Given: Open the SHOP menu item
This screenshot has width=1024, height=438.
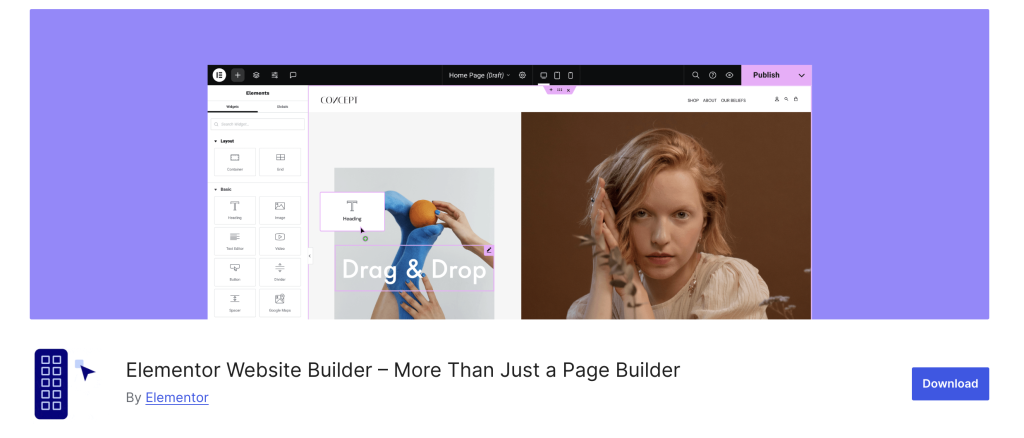Looking at the screenshot, I should pyautogui.click(x=693, y=101).
